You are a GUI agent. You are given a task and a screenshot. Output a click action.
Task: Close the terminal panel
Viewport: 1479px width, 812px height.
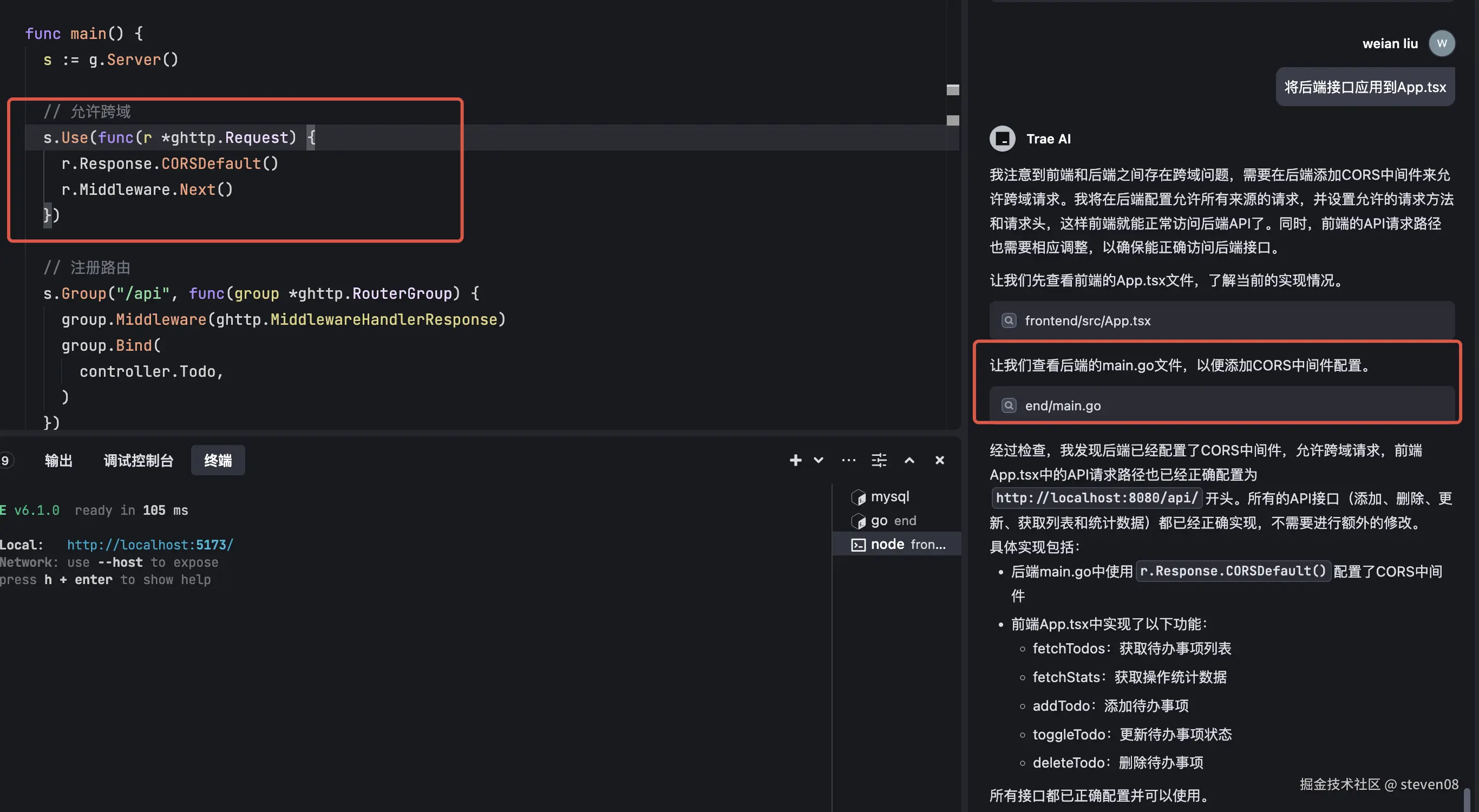[x=940, y=460]
